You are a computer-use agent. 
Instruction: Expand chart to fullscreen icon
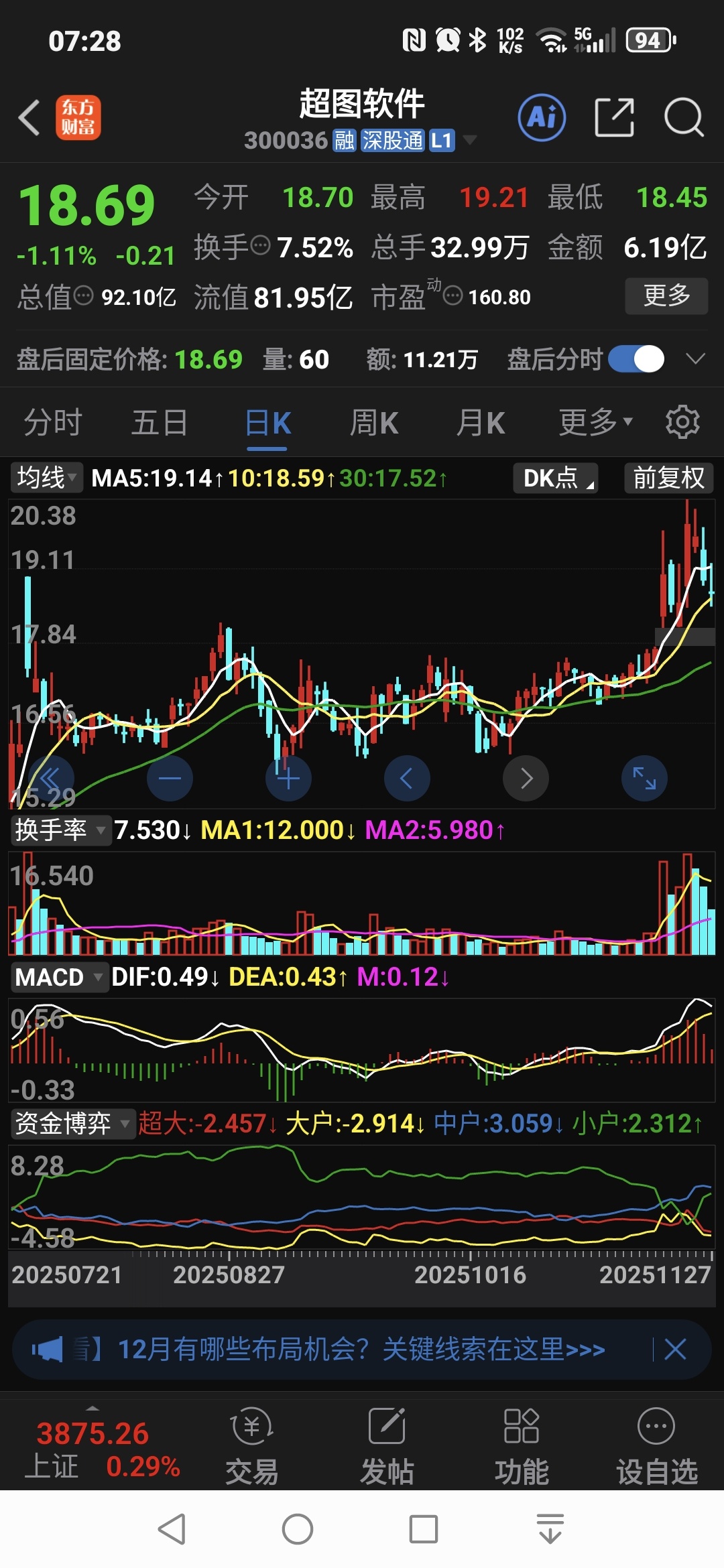click(644, 778)
